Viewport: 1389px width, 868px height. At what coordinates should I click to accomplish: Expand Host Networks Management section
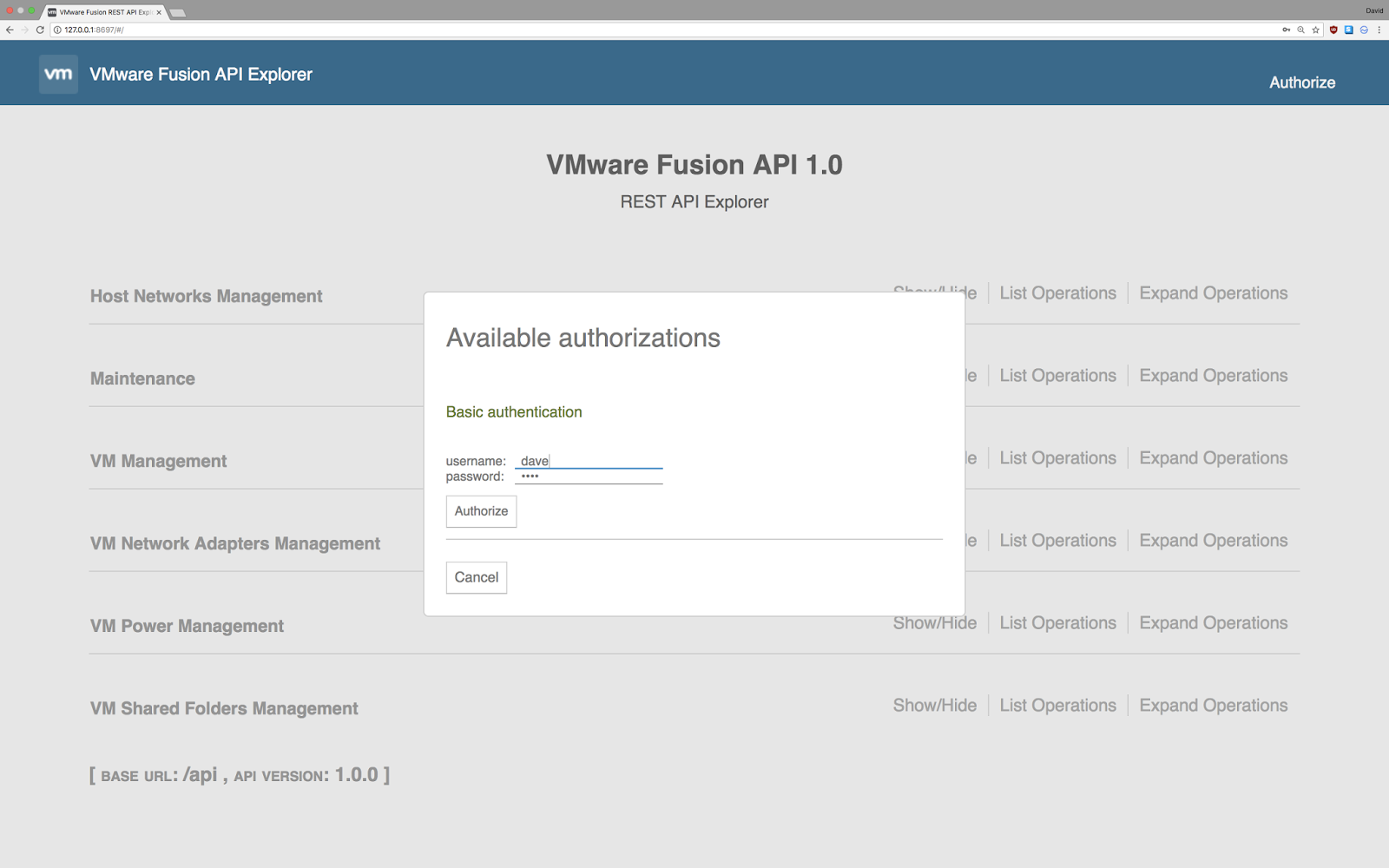206,296
